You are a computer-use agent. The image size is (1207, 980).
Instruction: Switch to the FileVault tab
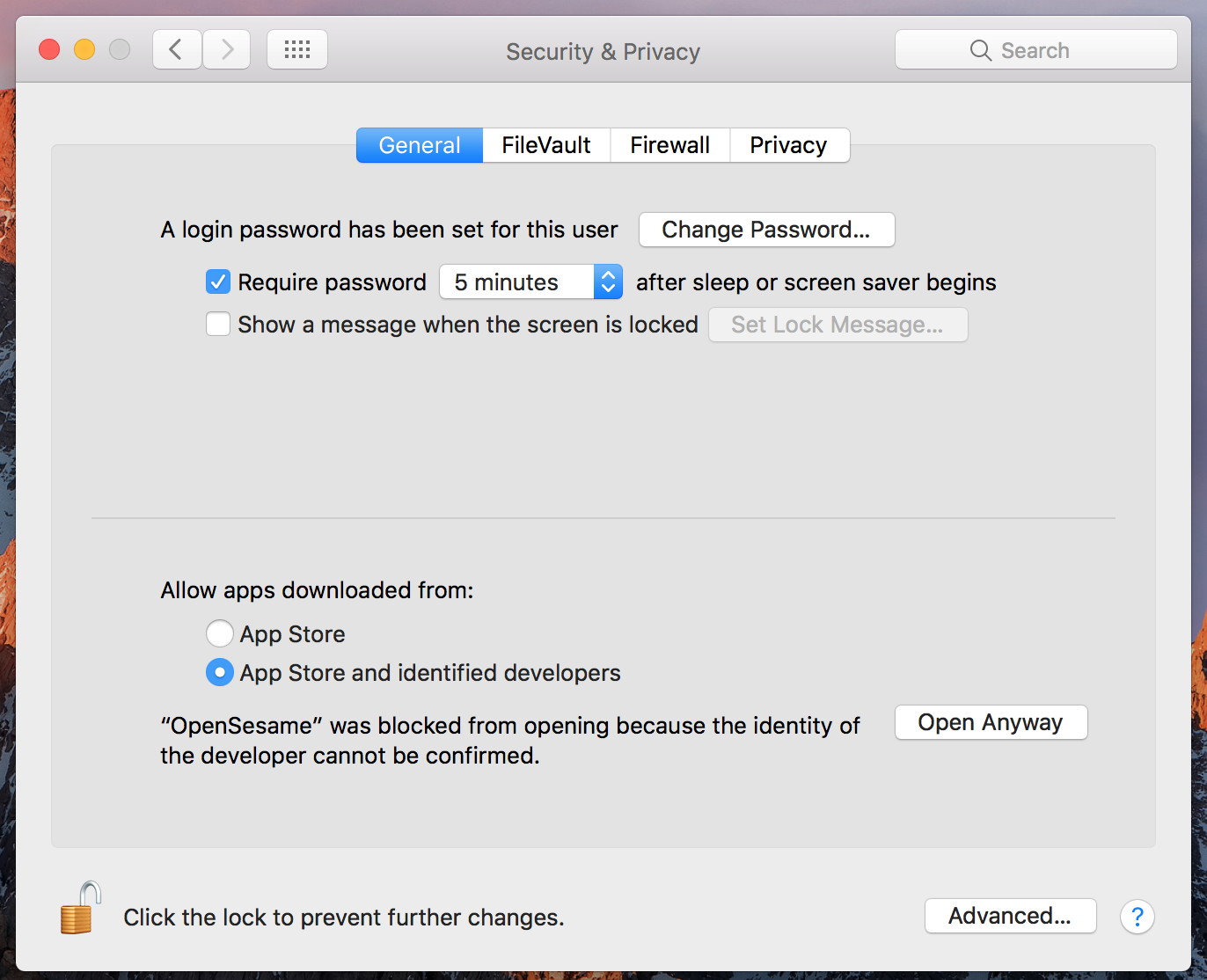tap(545, 144)
